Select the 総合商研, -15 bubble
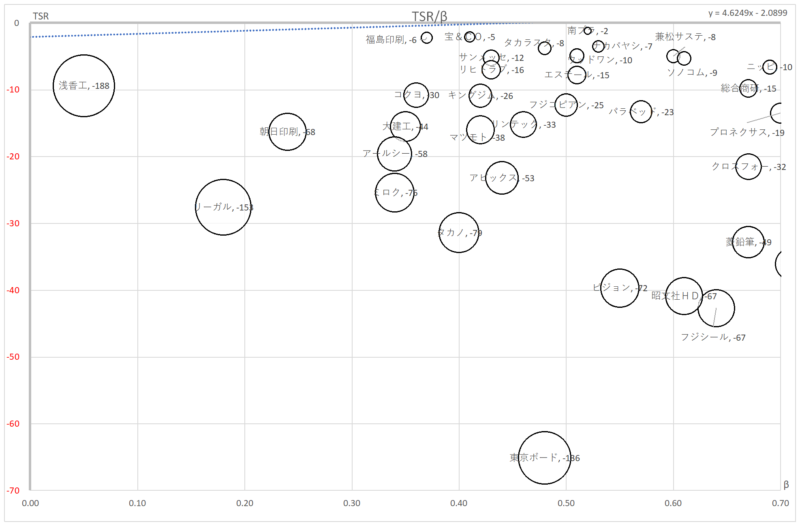Image resolution: width=800 pixels, height=526 pixels. pos(748,88)
